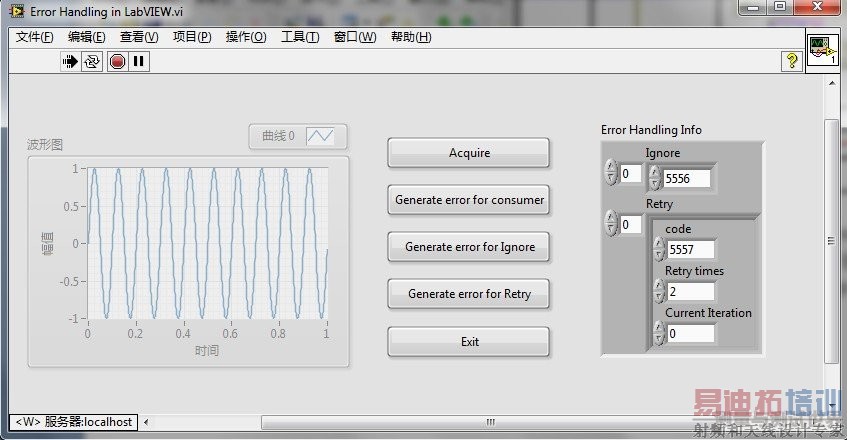Click the code 5557 stepper arrows
This screenshot has height=440, width=847.
(659, 249)
